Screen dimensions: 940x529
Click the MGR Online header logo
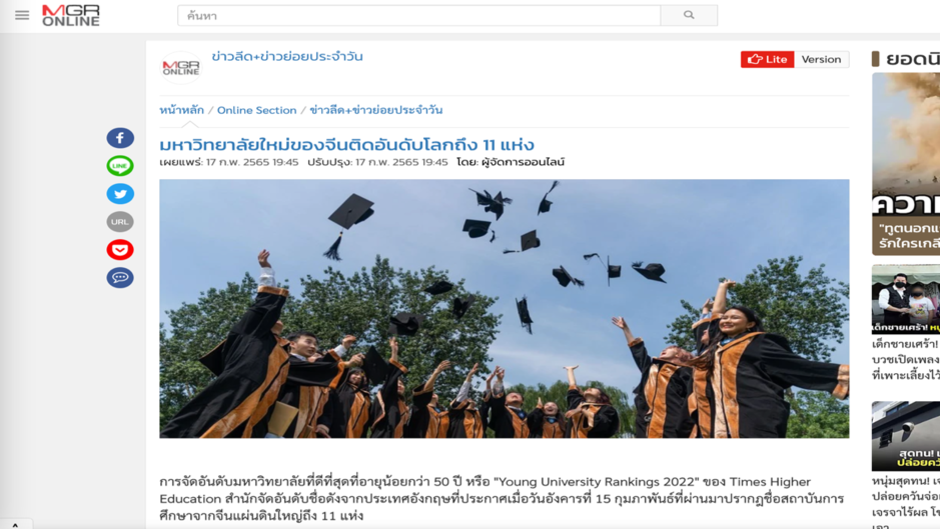point(71,16)
